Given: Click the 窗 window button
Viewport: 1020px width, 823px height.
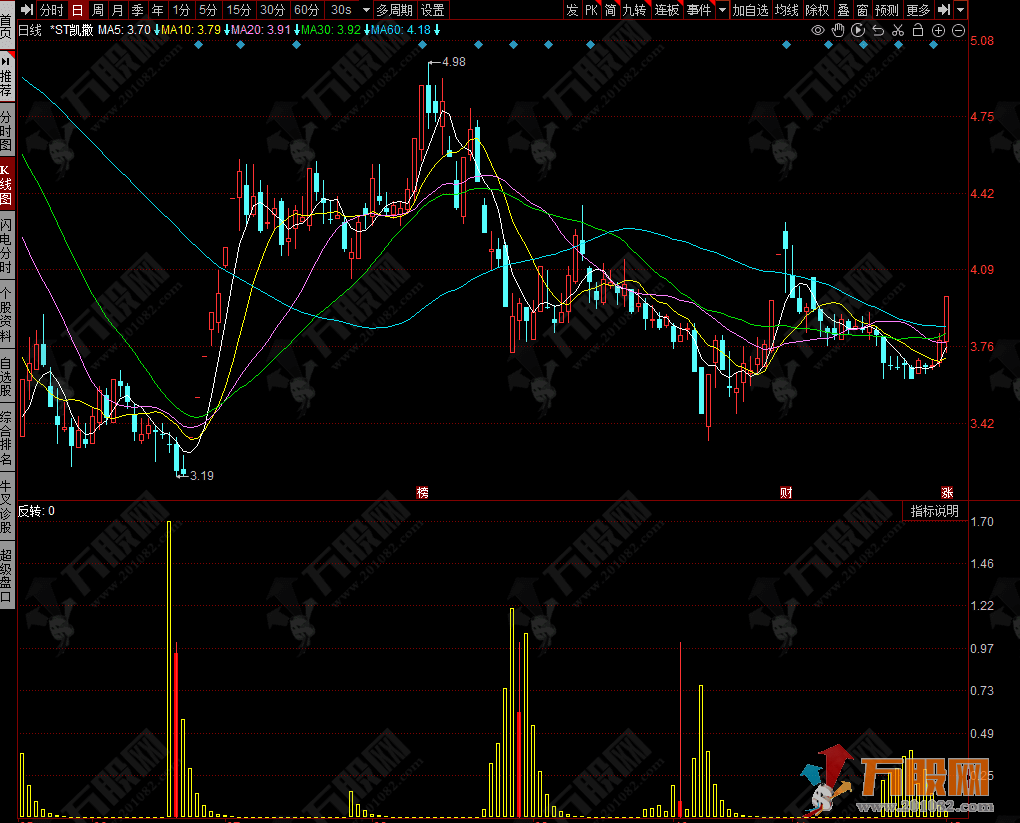Looking at the screenshot, I should pos(862,10).
